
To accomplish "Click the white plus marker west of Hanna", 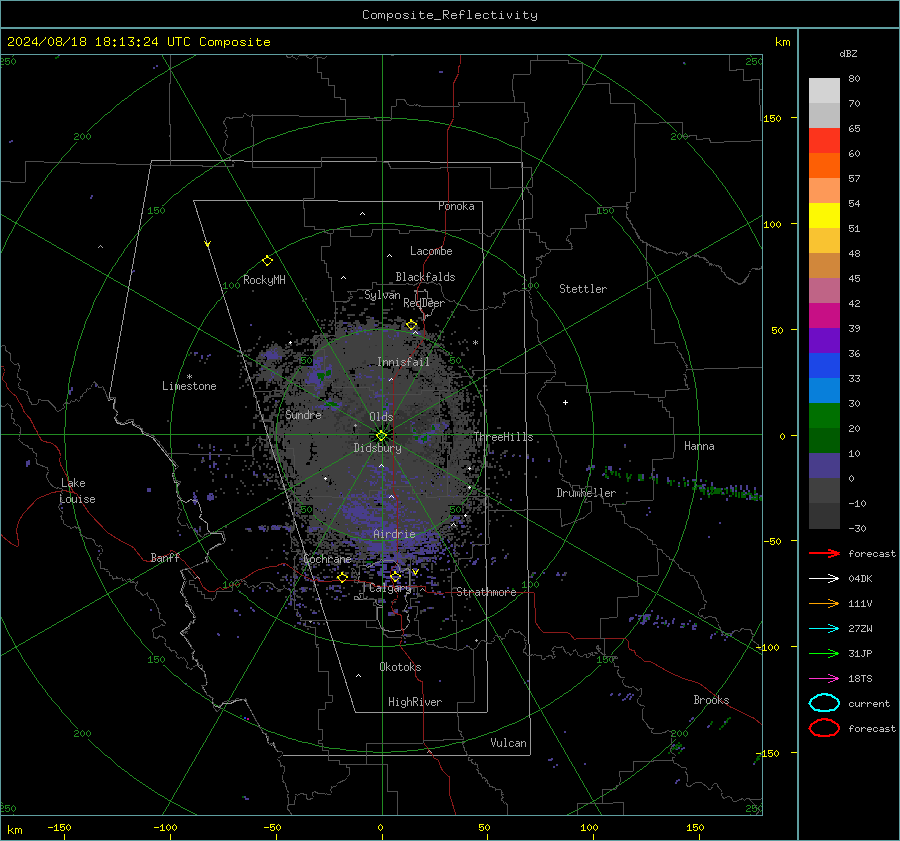I will (x=565, y=402).
